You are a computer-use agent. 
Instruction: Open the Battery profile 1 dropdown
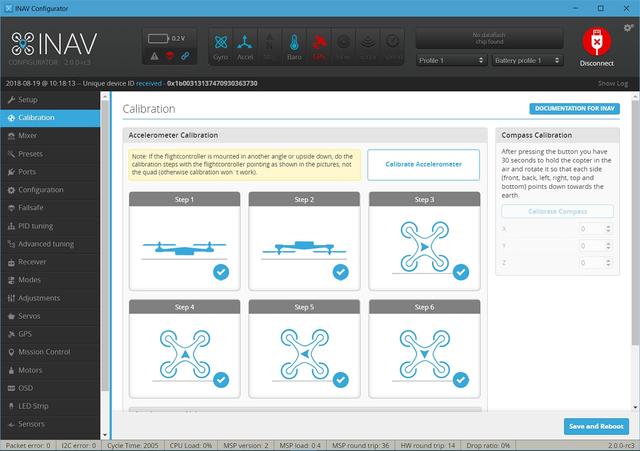click(x=527, y=60)
